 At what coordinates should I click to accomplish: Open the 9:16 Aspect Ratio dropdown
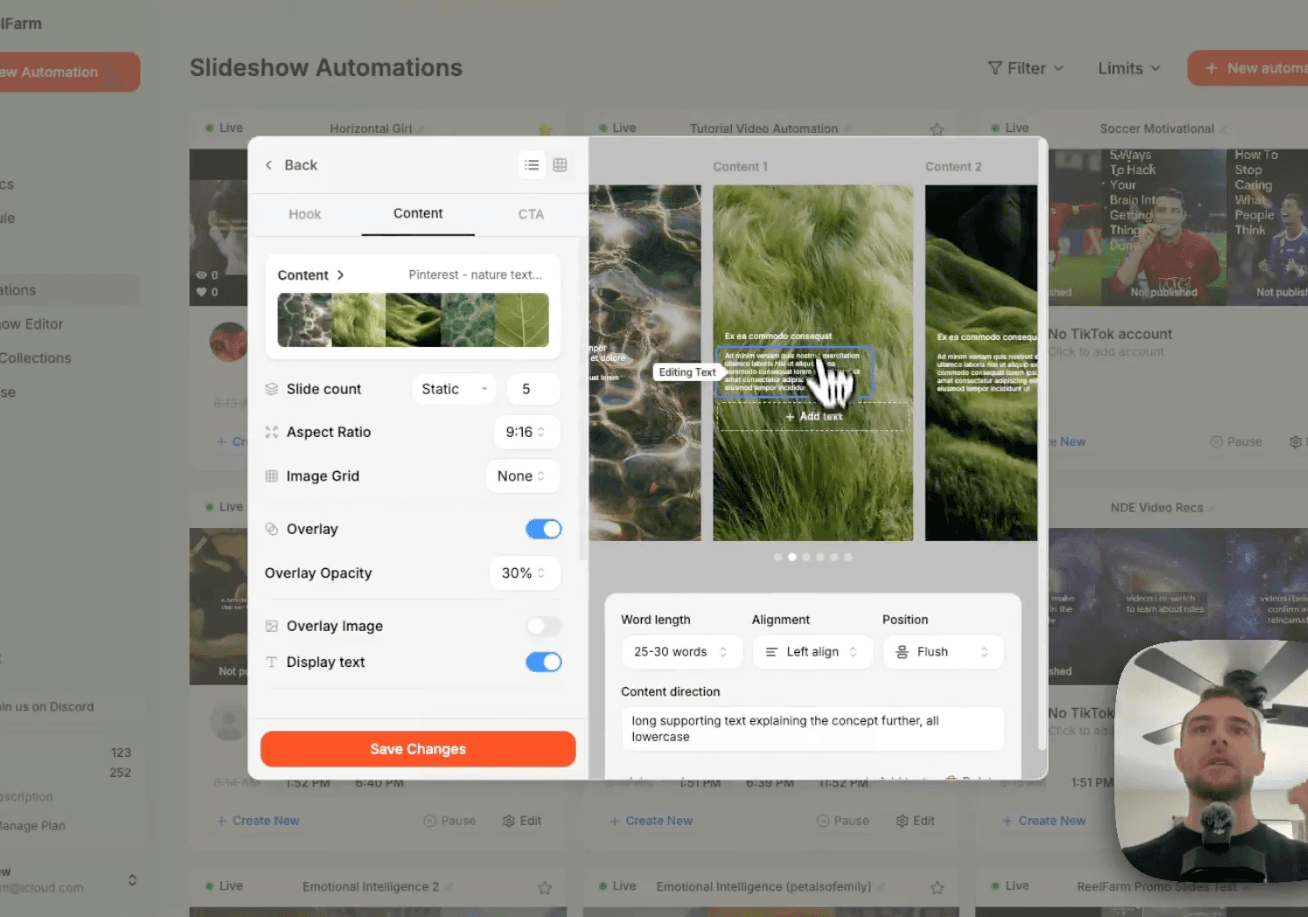(x=526, y=432)
